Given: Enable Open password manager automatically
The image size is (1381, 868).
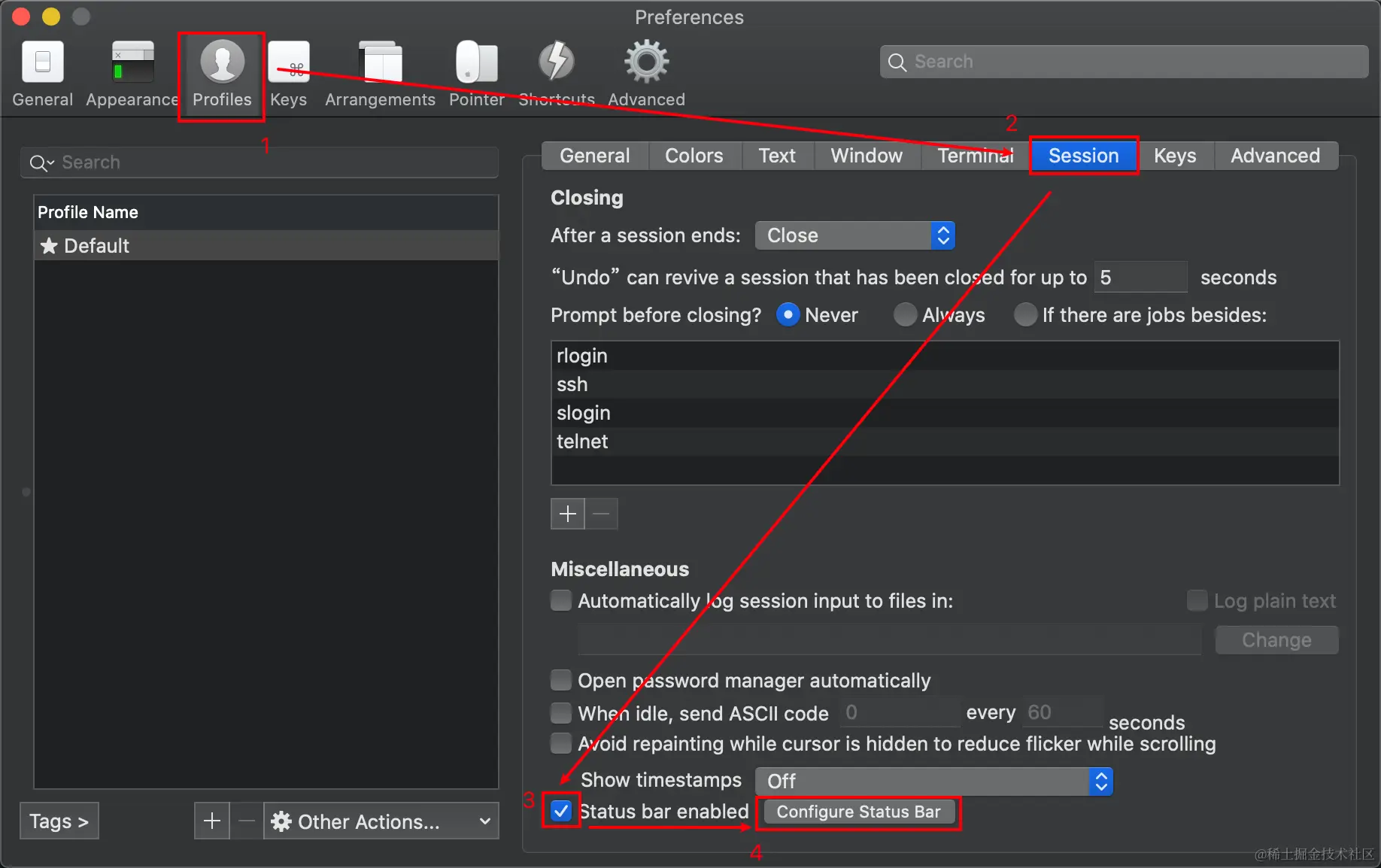Looking at the screenshot, I should (561, 680).
